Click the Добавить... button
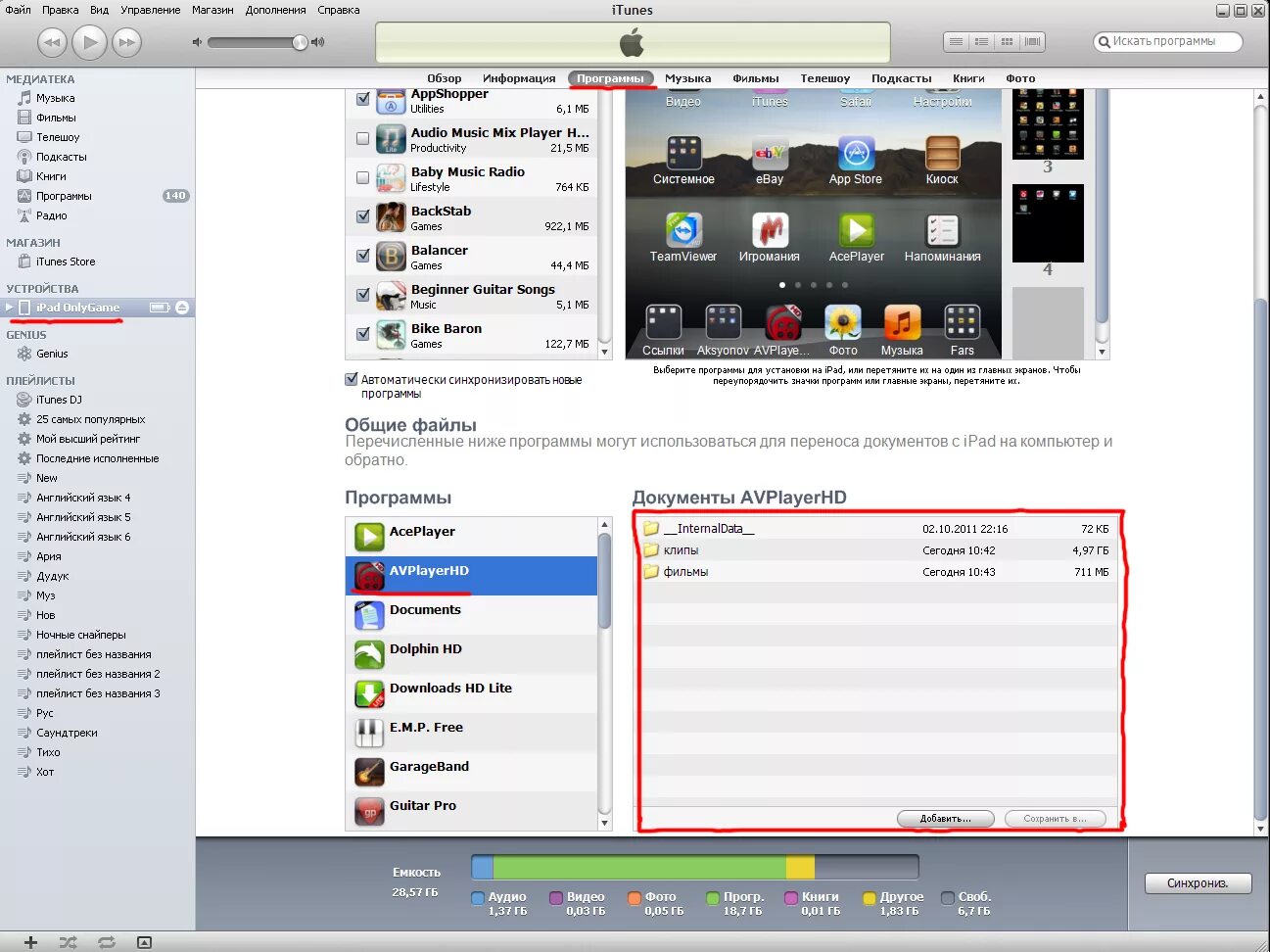Image resolution: width=1270 pixels, height=952 pixels. 946,819
